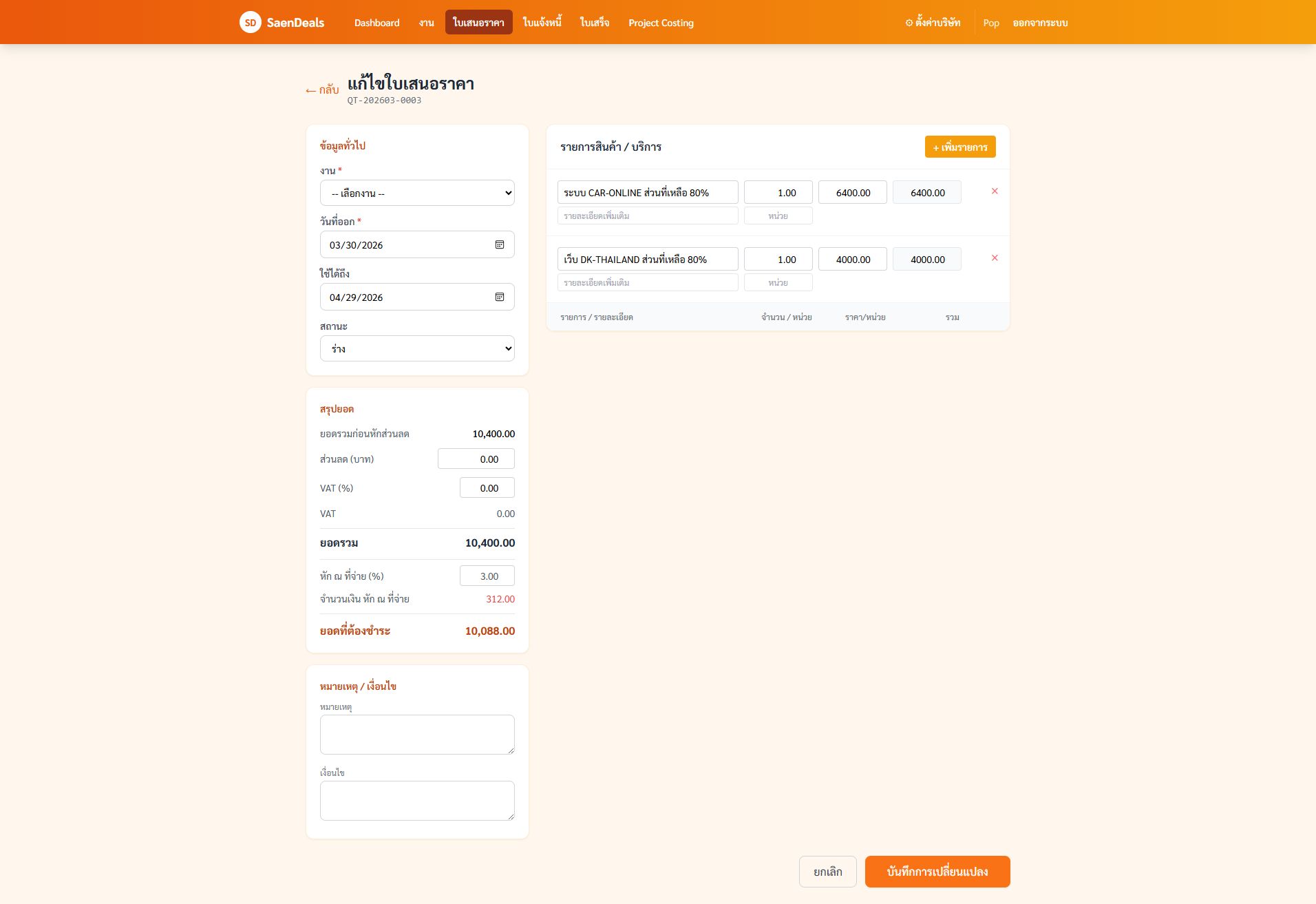Edit quantity of DK-THAILAND item
Image resolution: width=1316 pixels, height=904 pixels.
point(778,260)
